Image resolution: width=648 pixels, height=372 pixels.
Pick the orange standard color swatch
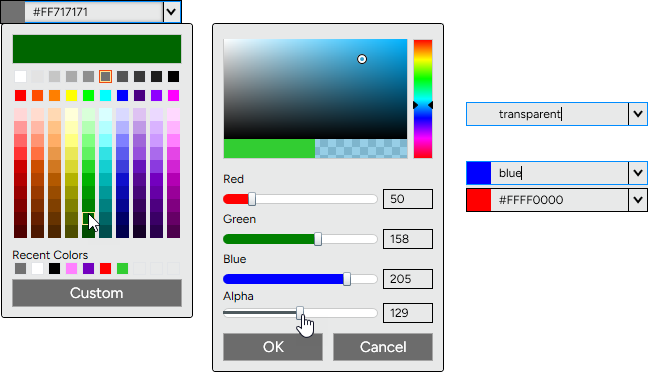(x=55, y=95)
